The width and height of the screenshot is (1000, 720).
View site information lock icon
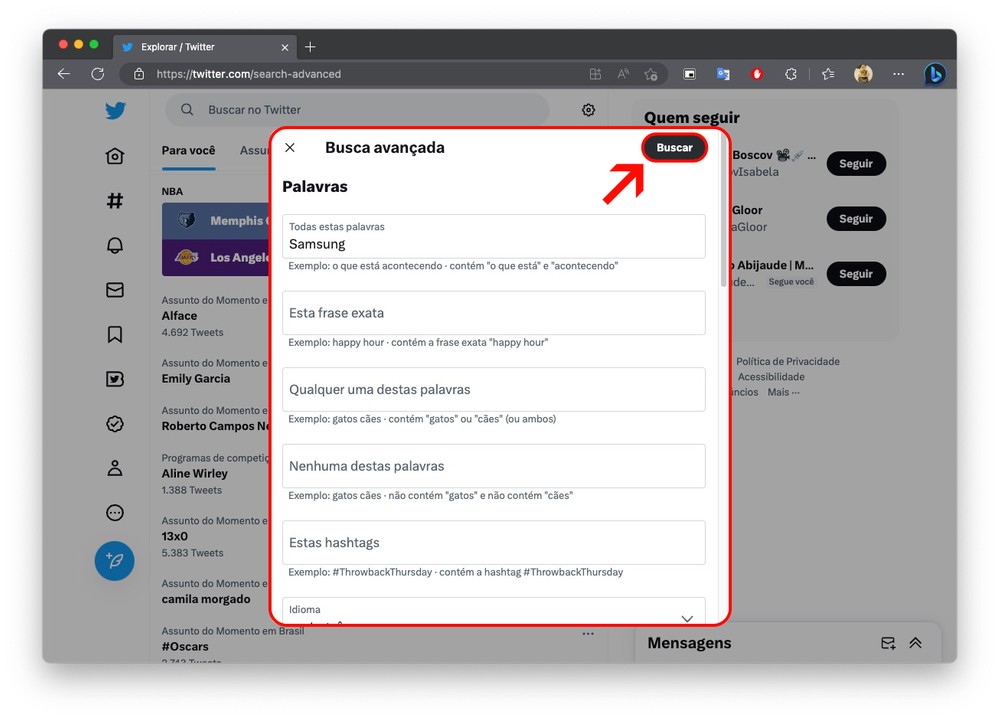tap(138, 74)
